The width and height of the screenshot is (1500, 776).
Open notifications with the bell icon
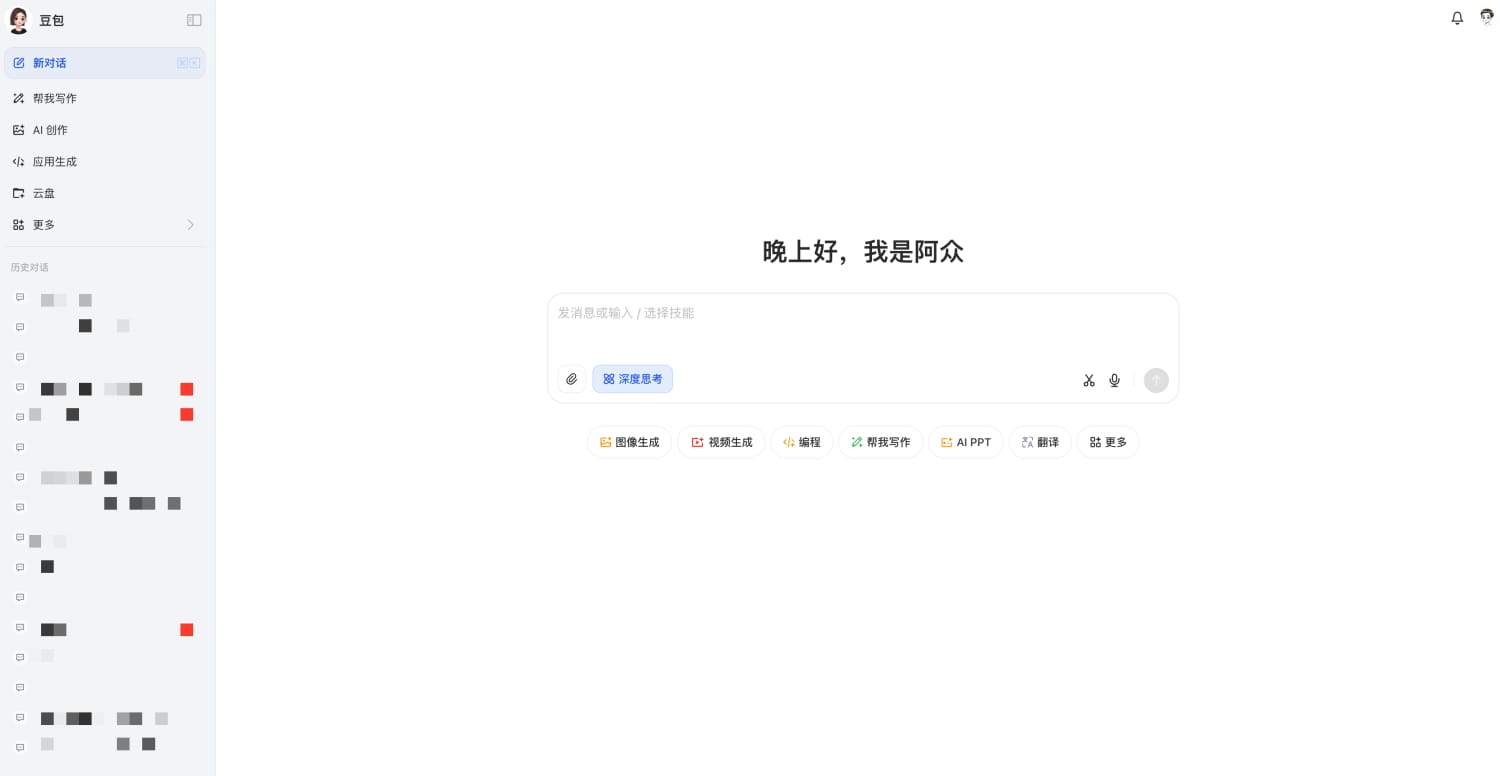pyautogui.click(x=1457, y=18)
